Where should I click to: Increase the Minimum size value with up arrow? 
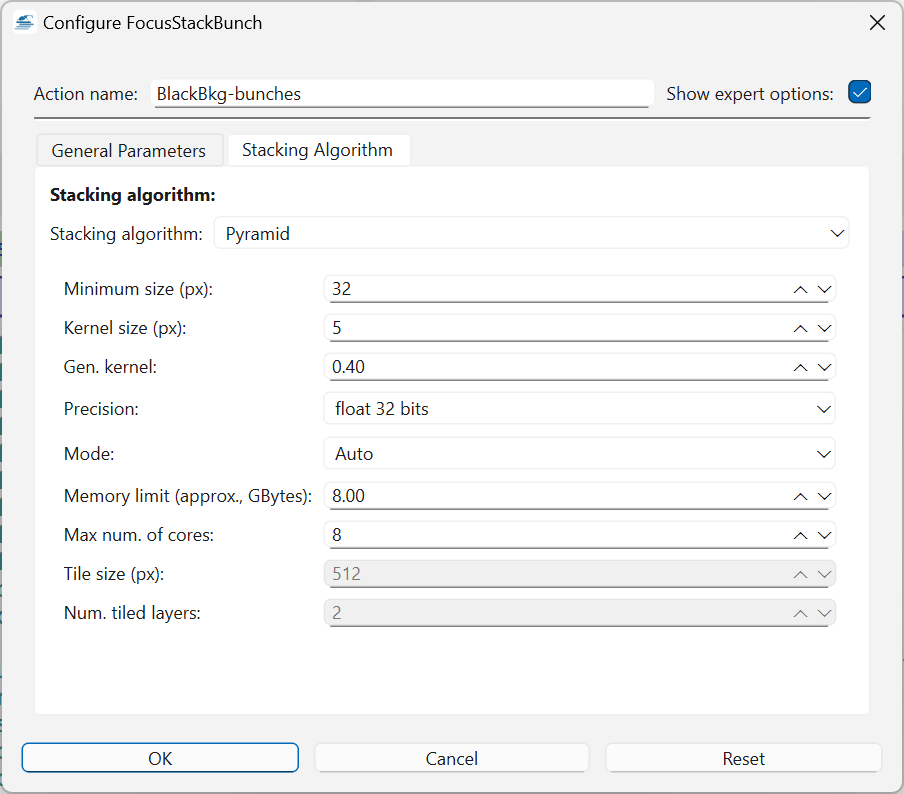tap(800, 289)
